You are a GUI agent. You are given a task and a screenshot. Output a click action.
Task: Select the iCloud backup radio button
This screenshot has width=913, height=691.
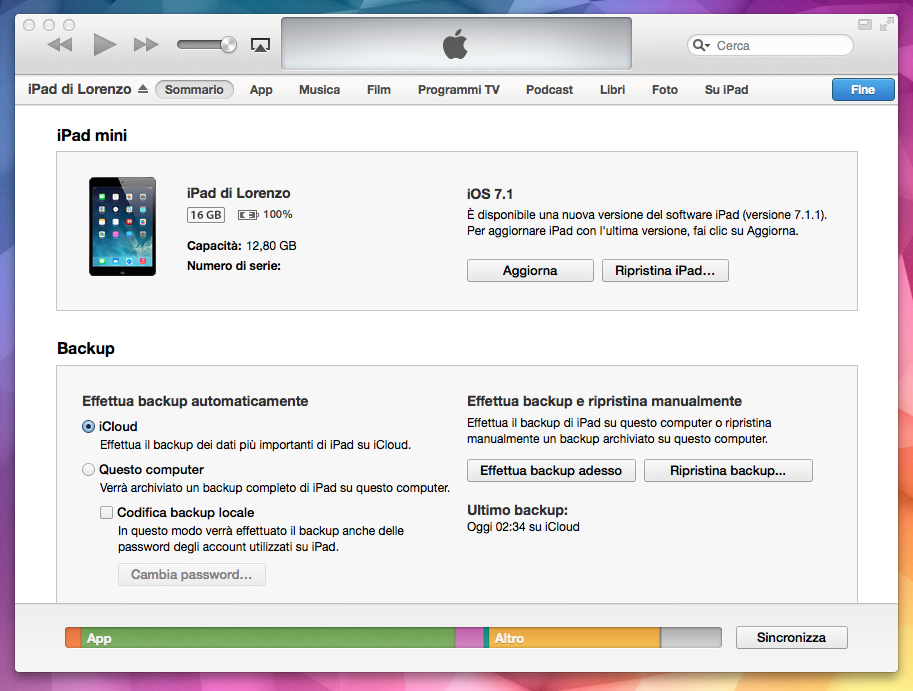pos(88,427)
